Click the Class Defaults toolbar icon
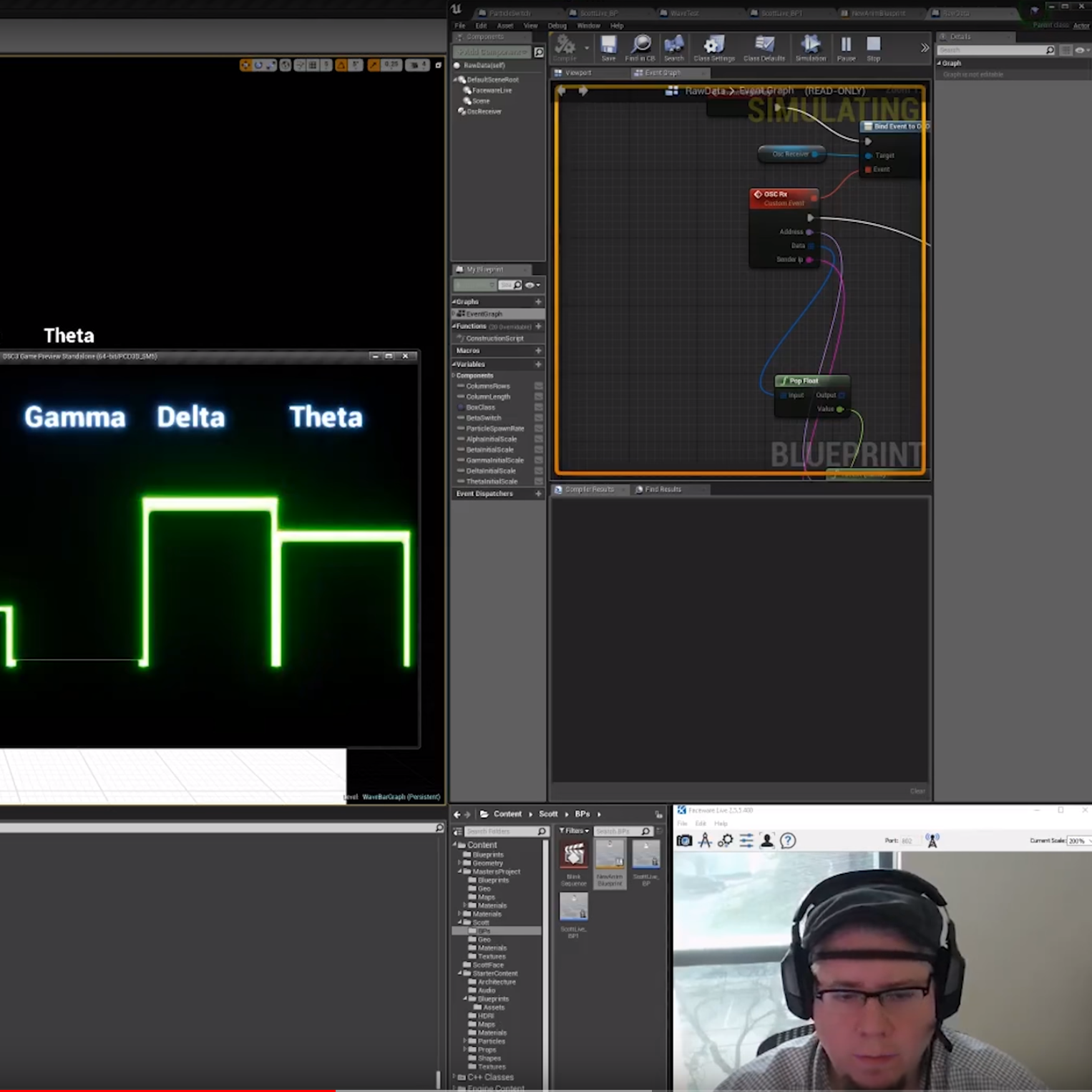Screen dimensions: 1092x1092 [x=764, y=48]
